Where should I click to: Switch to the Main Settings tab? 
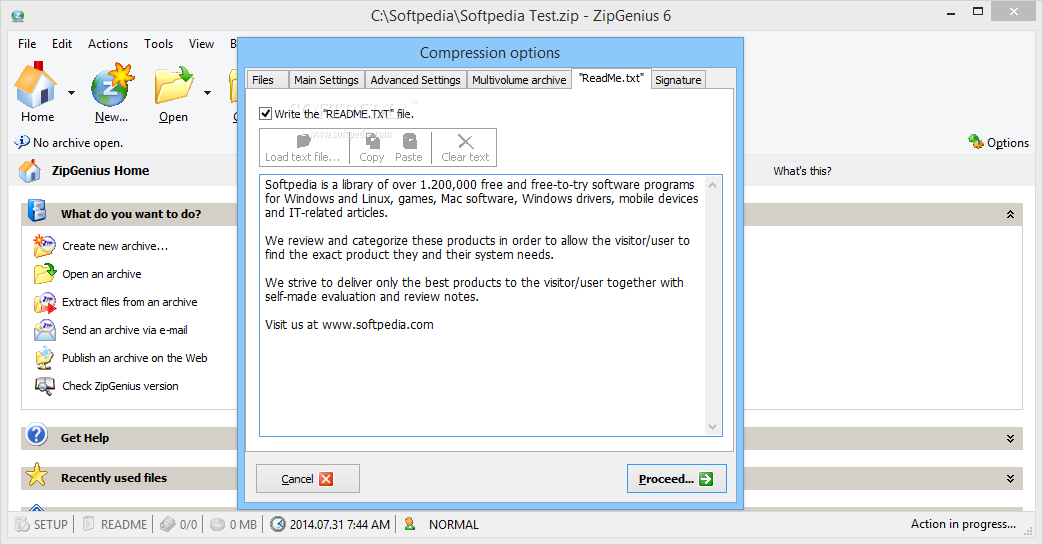coord(327,80)
